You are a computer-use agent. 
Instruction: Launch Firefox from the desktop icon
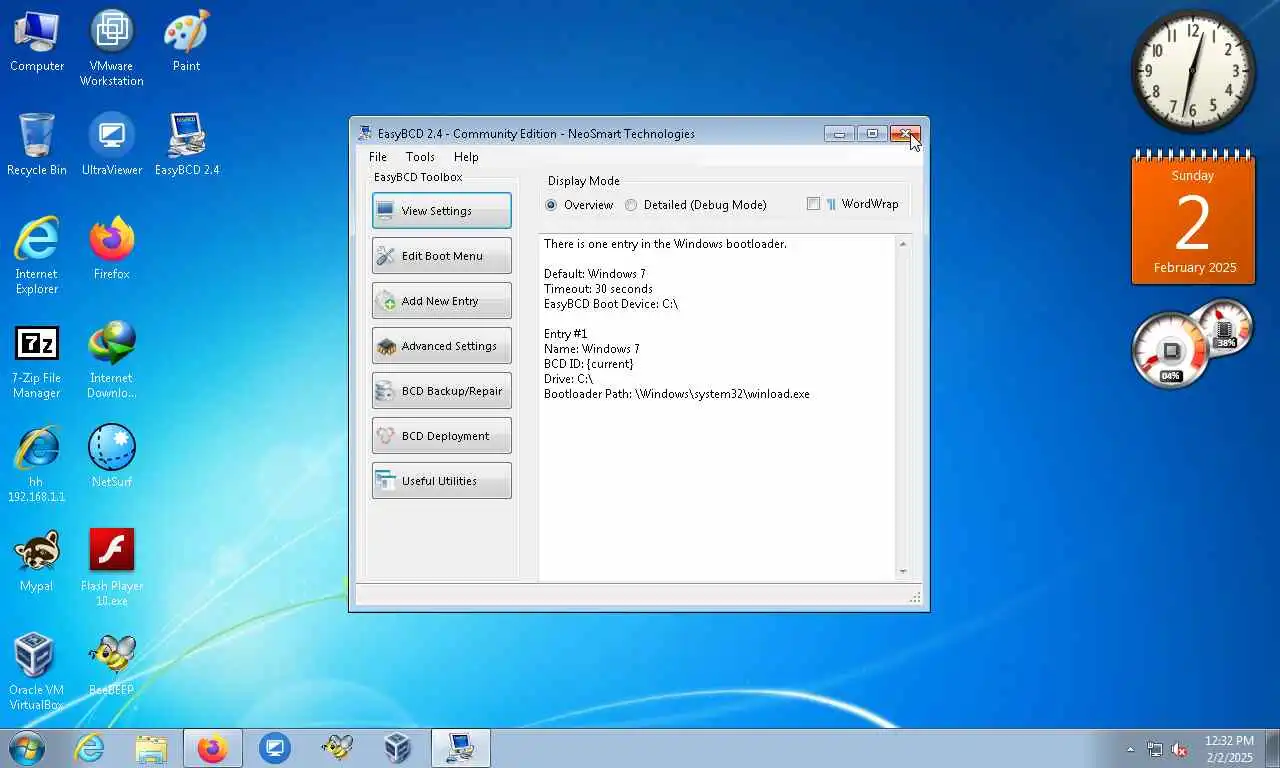pos(112,248)
